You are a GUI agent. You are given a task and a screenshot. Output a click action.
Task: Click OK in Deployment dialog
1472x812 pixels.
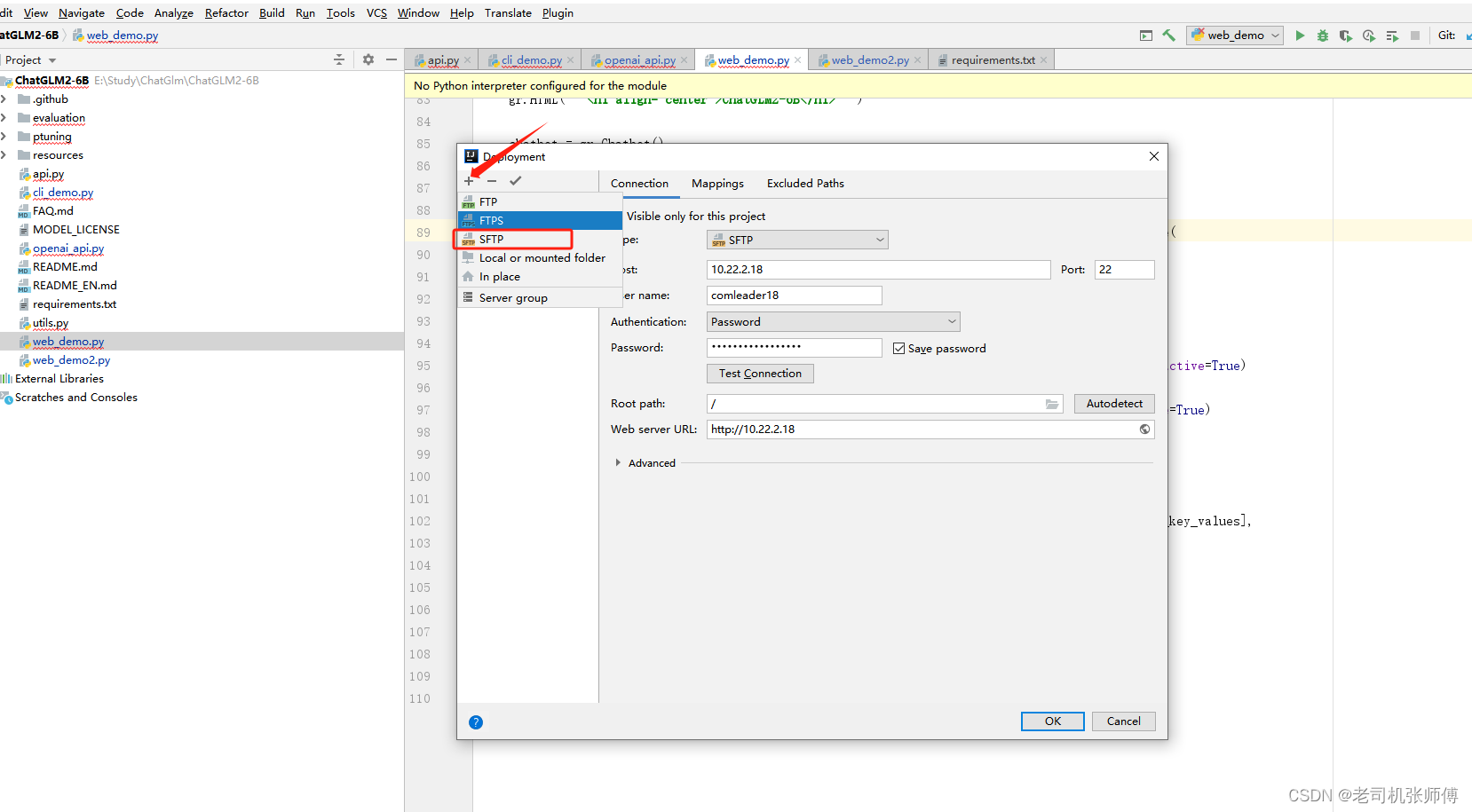pyautogui.click(x=1053, y=721)
